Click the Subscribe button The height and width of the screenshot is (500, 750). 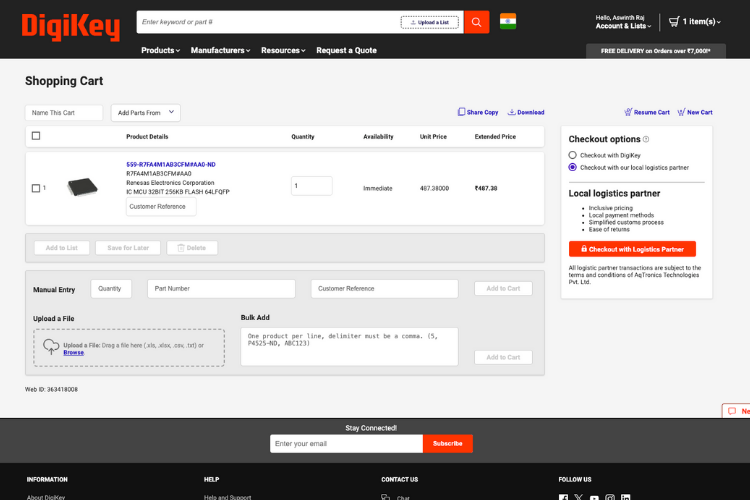pyautogui.click(x=448, y=444)
